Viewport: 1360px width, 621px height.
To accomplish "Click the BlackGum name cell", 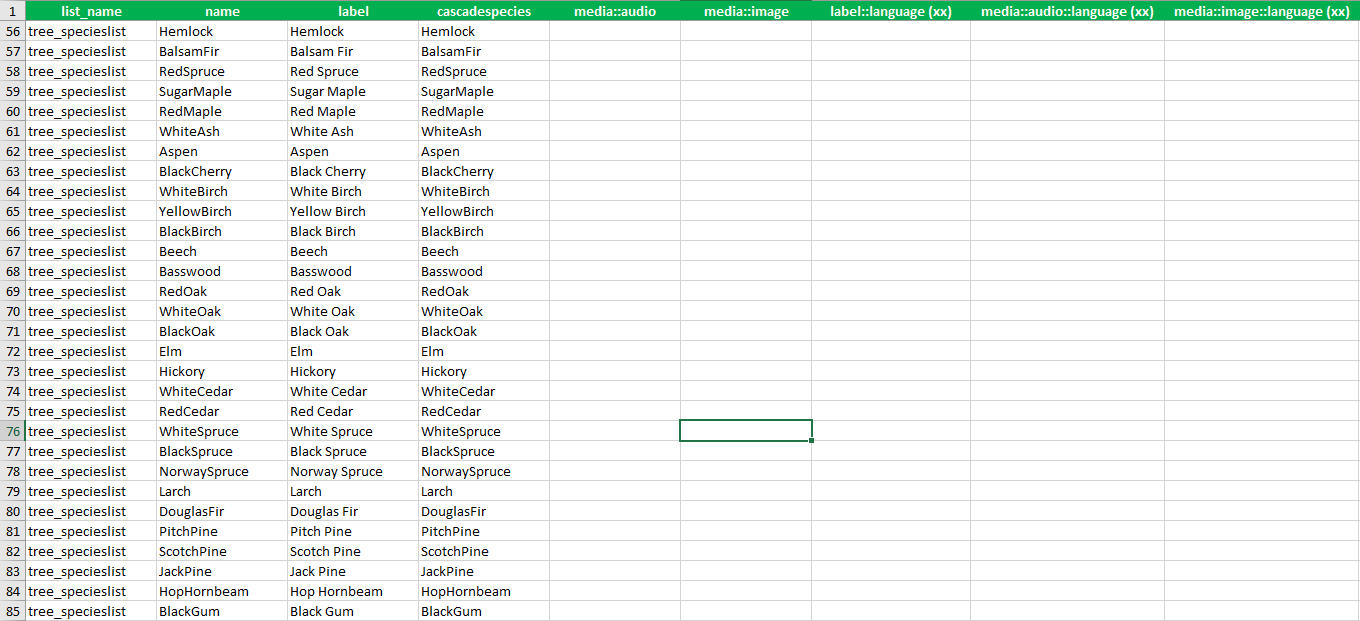I will (222, 611).
